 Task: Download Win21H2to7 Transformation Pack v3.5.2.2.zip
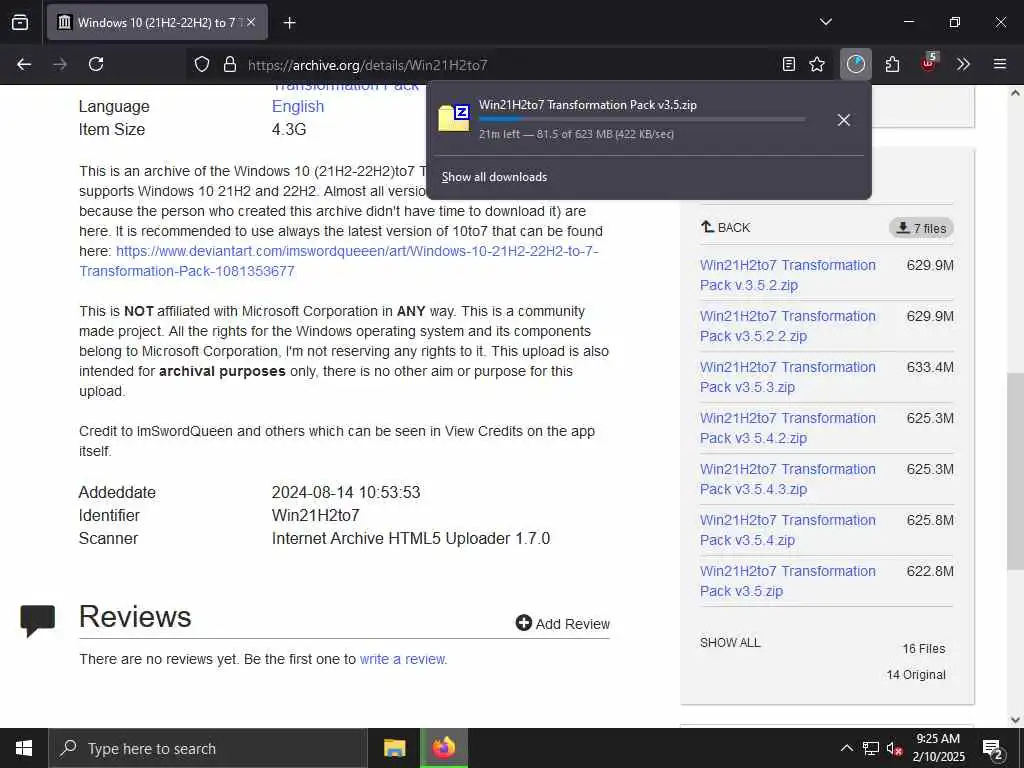[788, 326]
